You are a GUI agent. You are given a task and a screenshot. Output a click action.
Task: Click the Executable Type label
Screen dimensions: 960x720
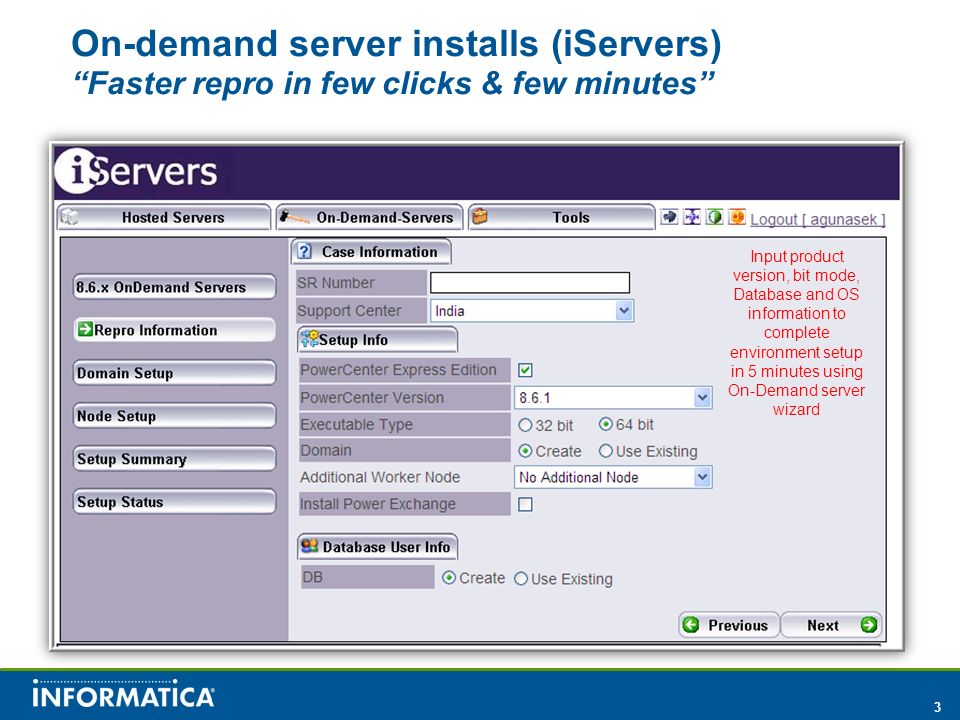click(x=356, y=424)
